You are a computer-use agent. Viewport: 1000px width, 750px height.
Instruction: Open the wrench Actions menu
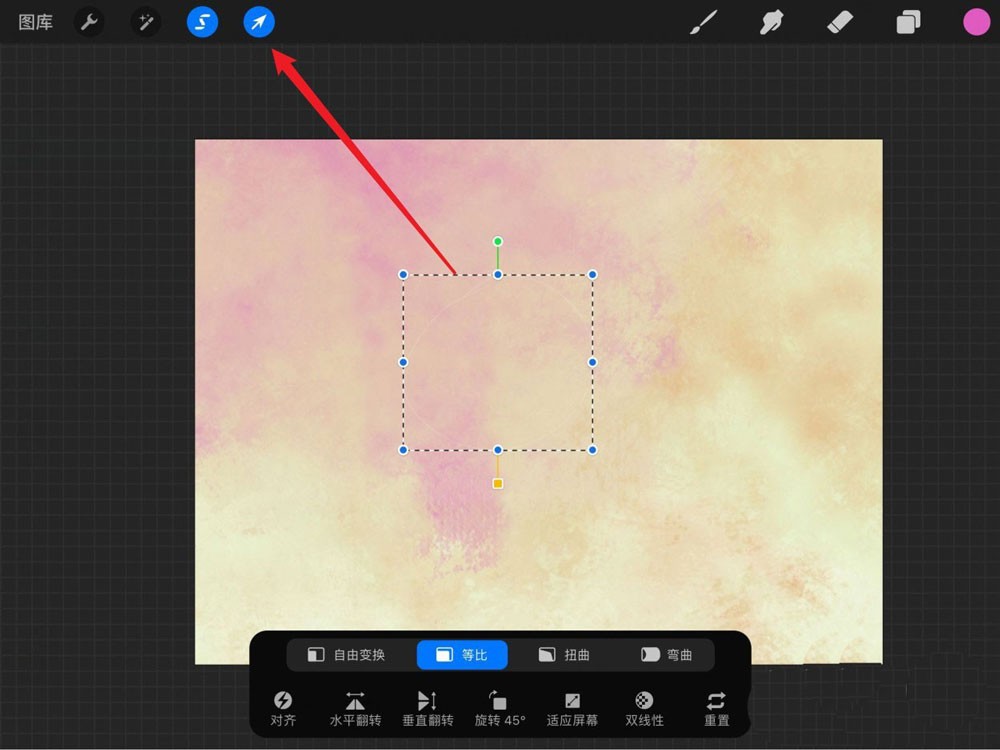tap(89, 23)
